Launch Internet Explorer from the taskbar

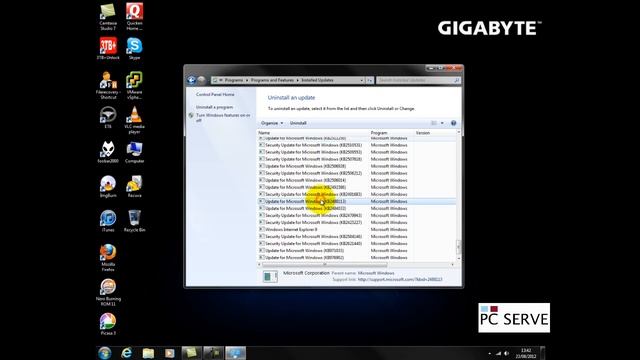[x=127, y=353]
